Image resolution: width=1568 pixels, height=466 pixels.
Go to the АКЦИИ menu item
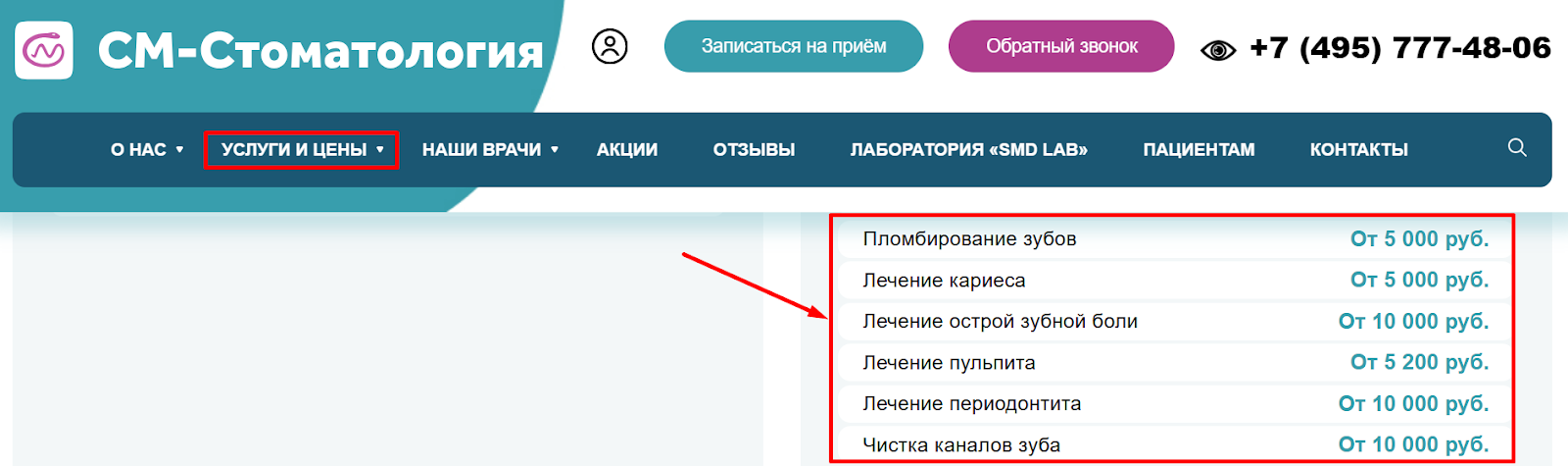627,150
